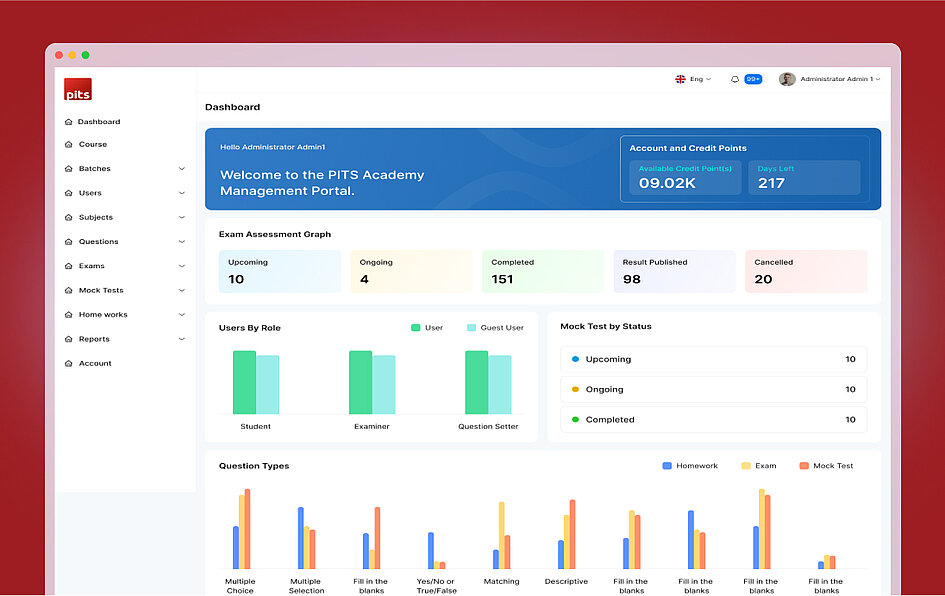Click the Completed exams card
The image size is (945, 596).
(x=542, y=271)
